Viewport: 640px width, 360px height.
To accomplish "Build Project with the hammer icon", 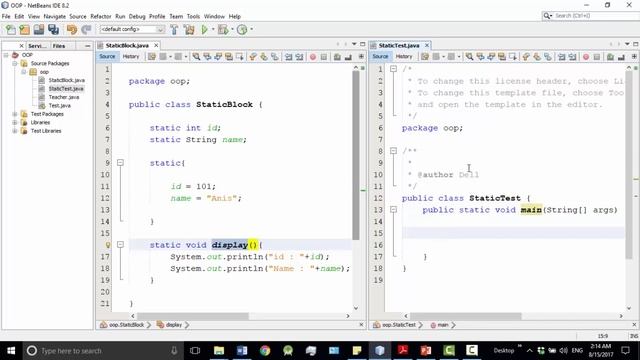I will [174, 29].
